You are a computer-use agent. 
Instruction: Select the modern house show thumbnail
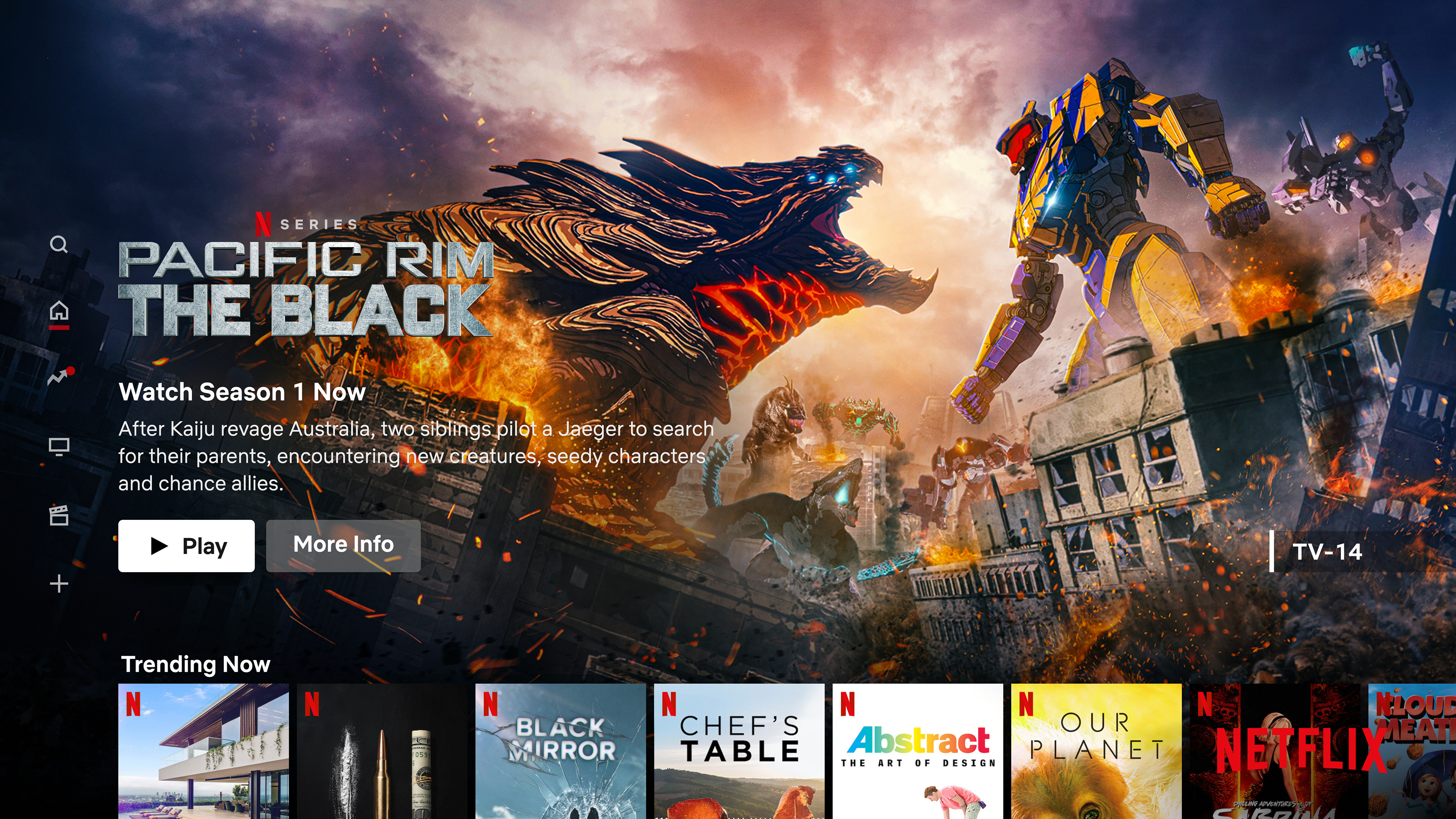(x=203, y=751)
